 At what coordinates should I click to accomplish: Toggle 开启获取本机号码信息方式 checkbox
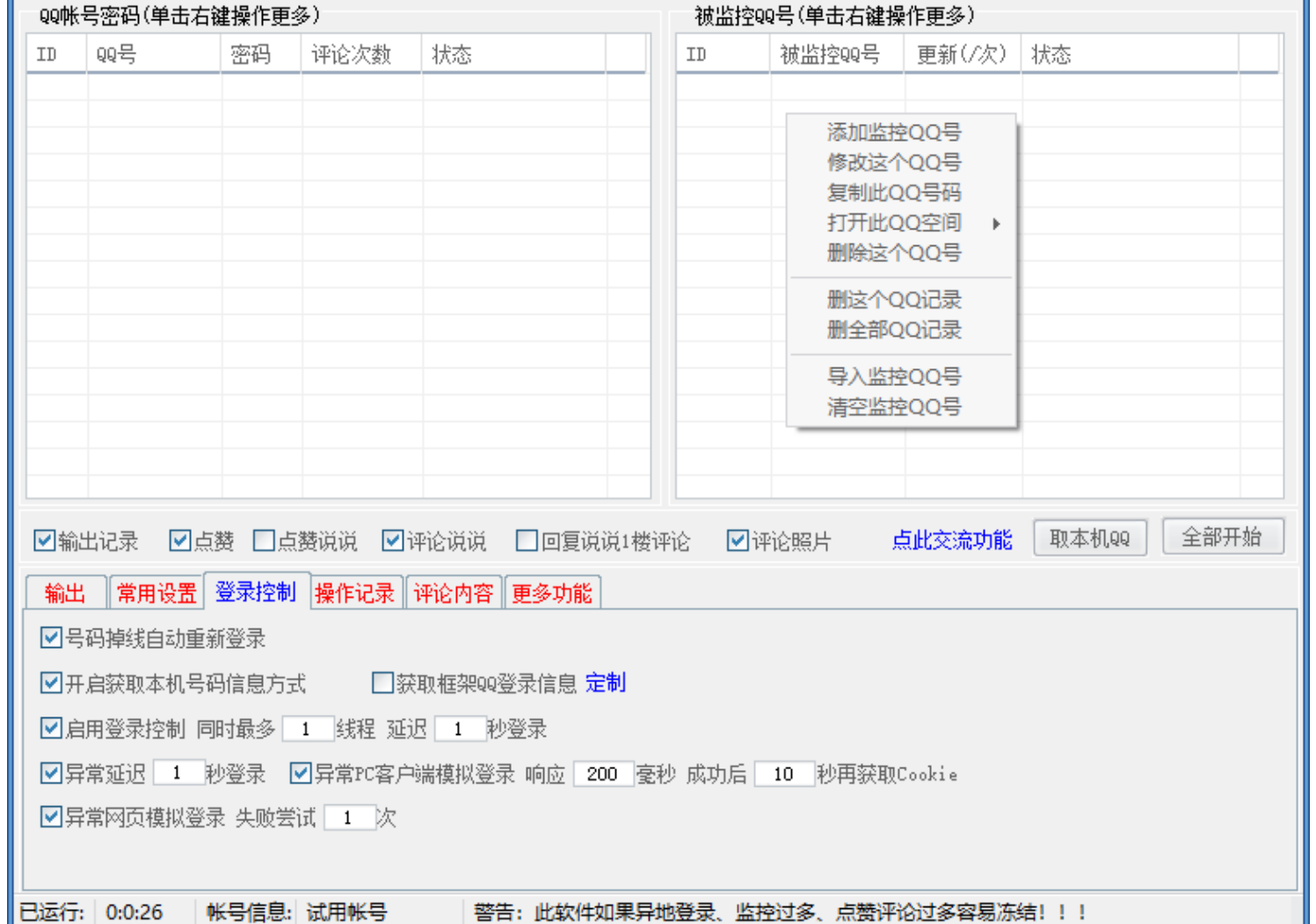pos(51,683)
